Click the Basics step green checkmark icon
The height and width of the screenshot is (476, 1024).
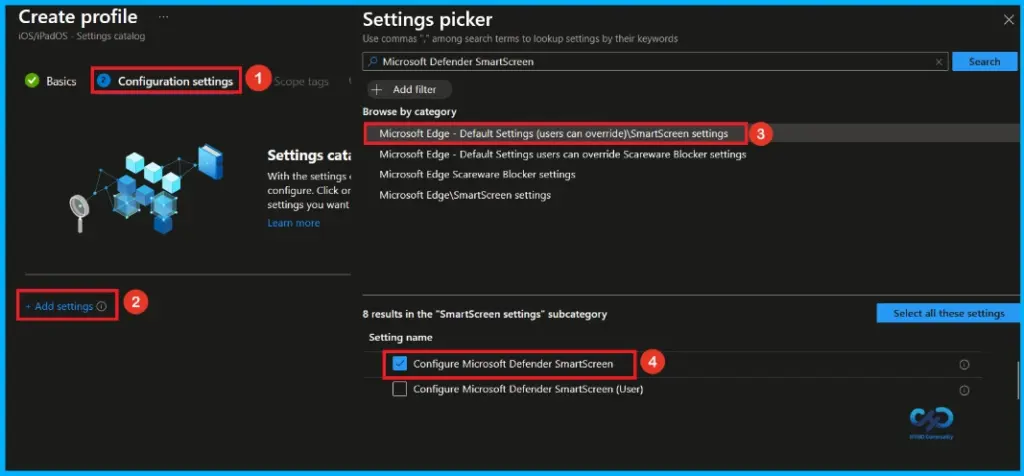(x=32, y=81)
